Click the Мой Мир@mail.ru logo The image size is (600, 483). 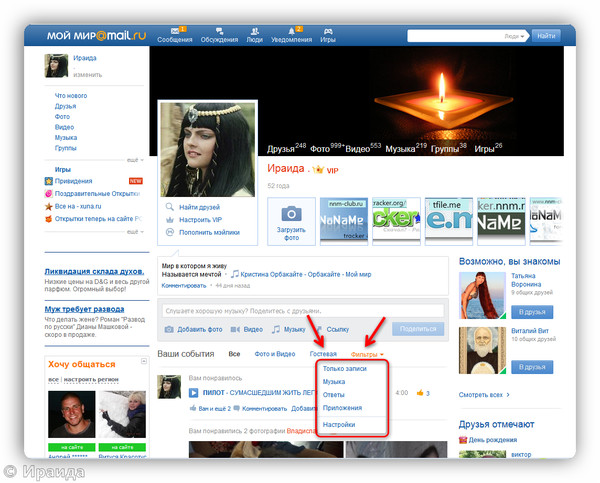[x=96, y=36]
